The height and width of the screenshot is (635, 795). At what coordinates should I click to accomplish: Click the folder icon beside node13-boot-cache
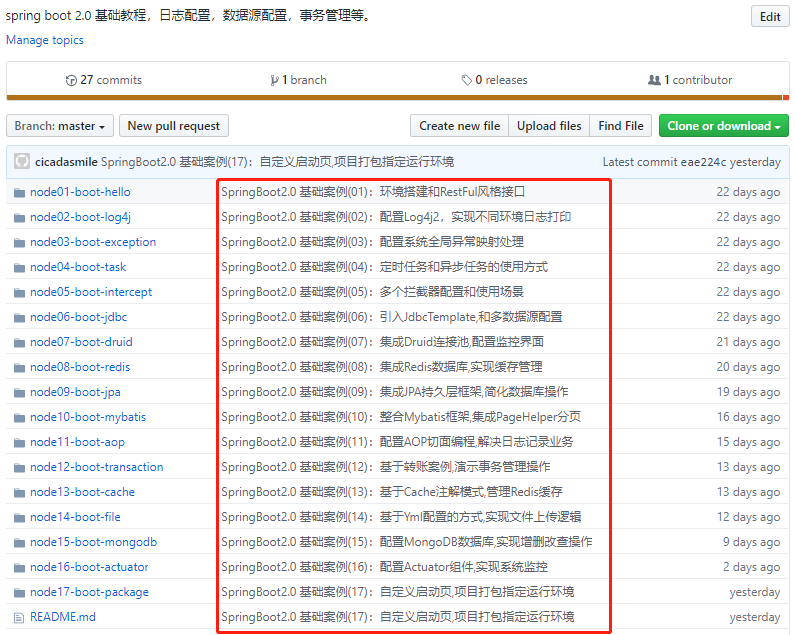click(x=19, y=492)
